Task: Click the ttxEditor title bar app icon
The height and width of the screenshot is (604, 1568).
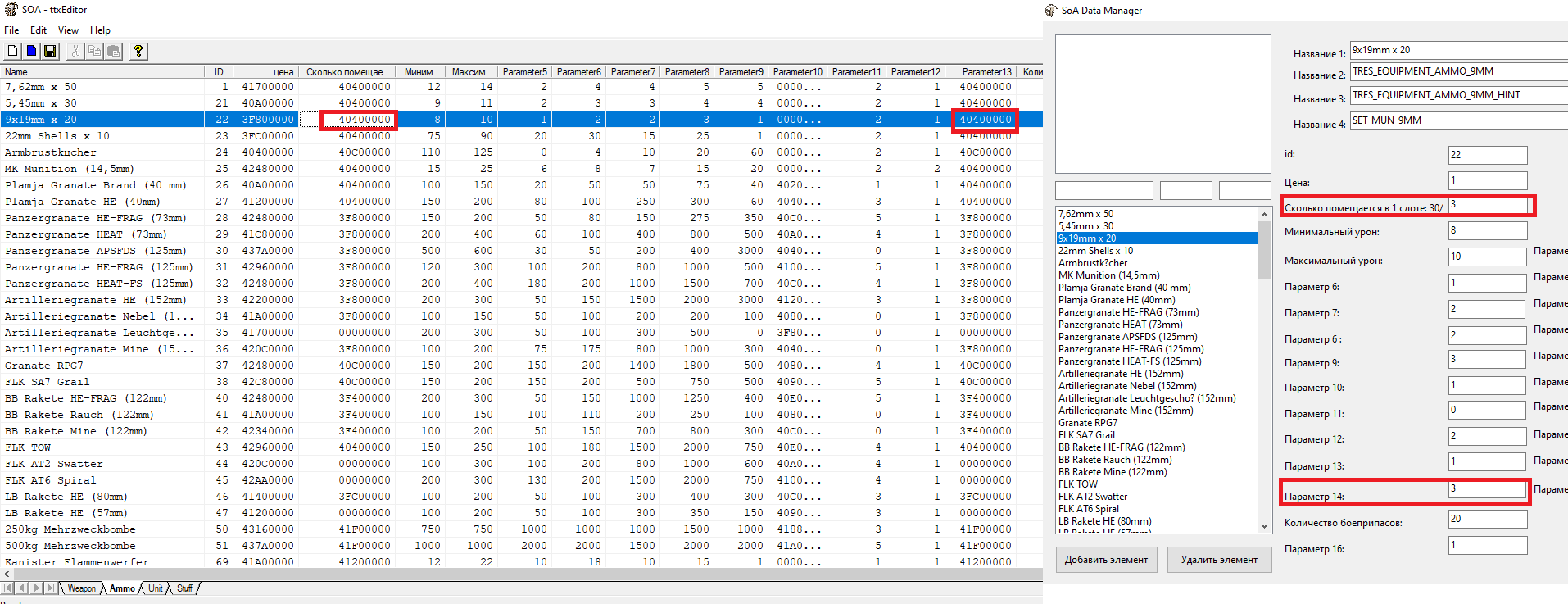Action: pyautogui.click(x=11, y=10)
